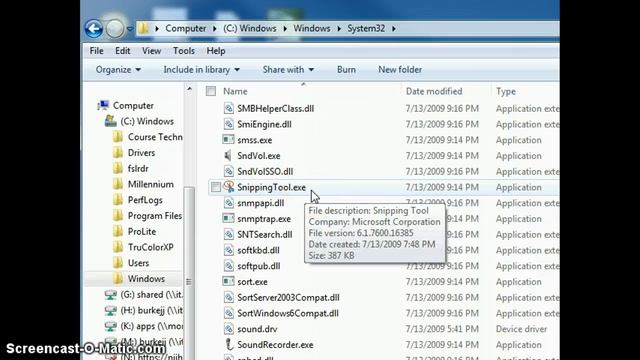Open the Edit menu
This screenshot has height=360, width=640.
tap(122, 51)
